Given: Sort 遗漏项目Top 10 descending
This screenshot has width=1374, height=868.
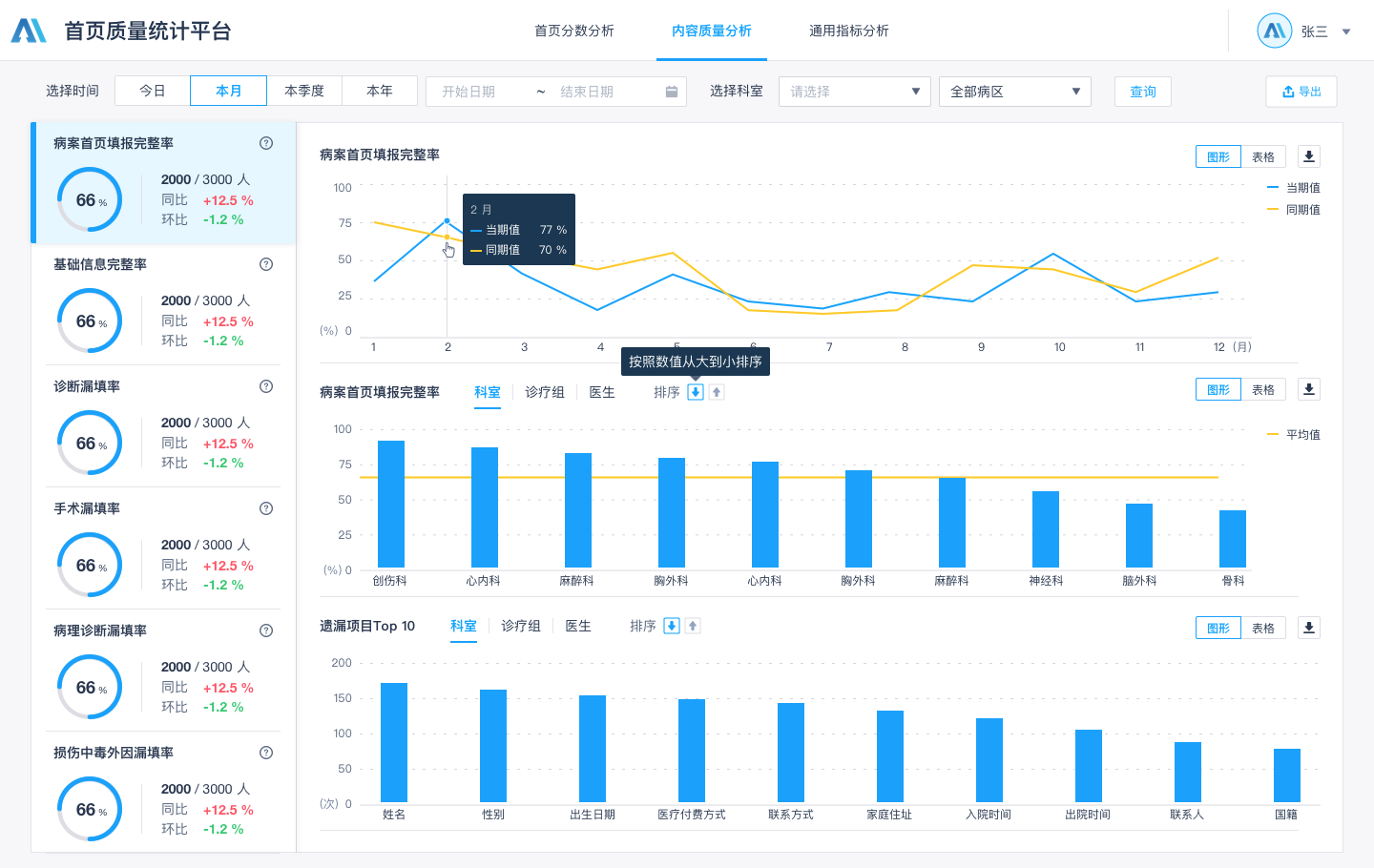Looking at the screenshot, I should click(672, 626).
